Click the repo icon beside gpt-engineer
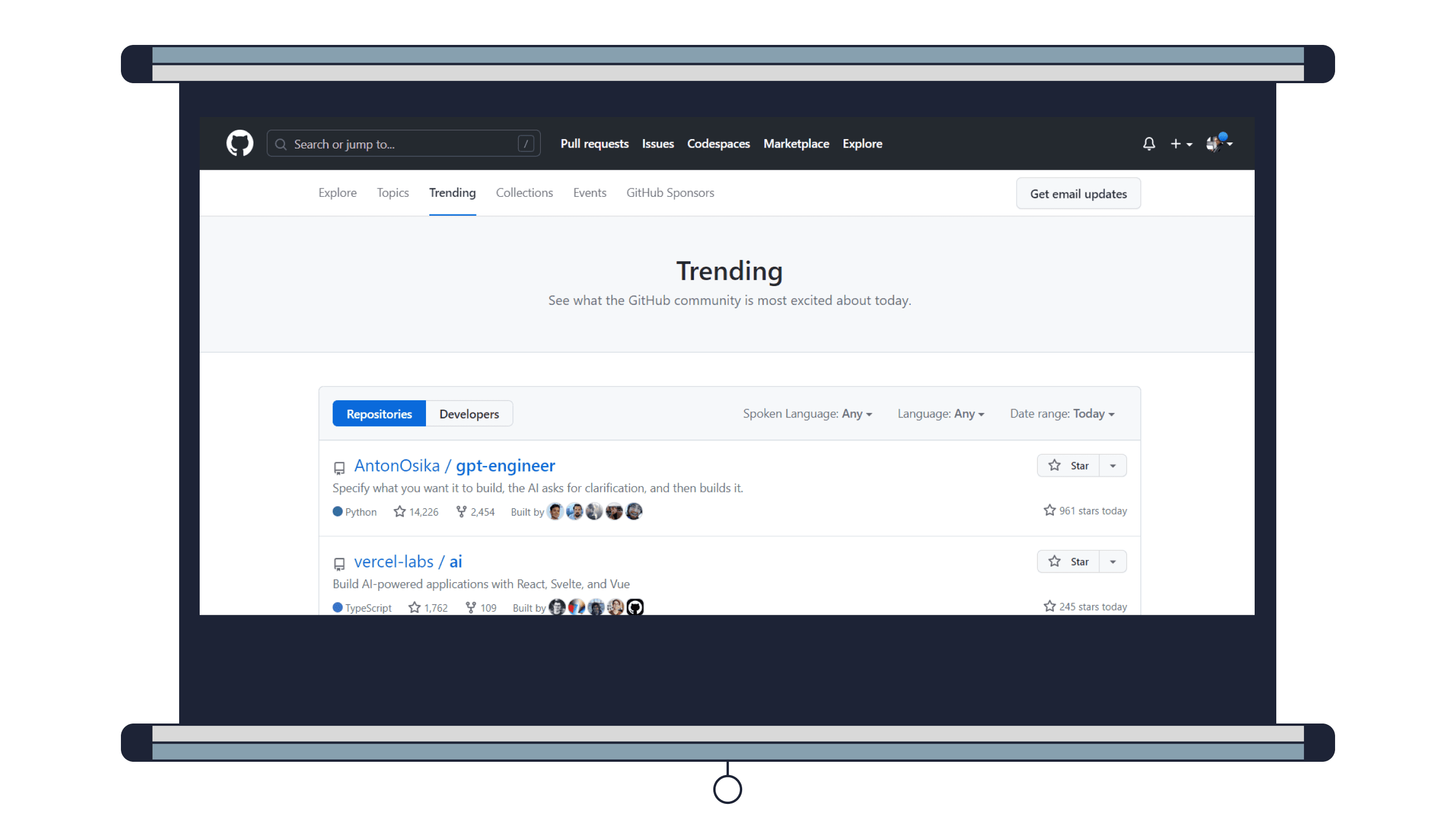1456x815 pixels. tap(339, 467)
